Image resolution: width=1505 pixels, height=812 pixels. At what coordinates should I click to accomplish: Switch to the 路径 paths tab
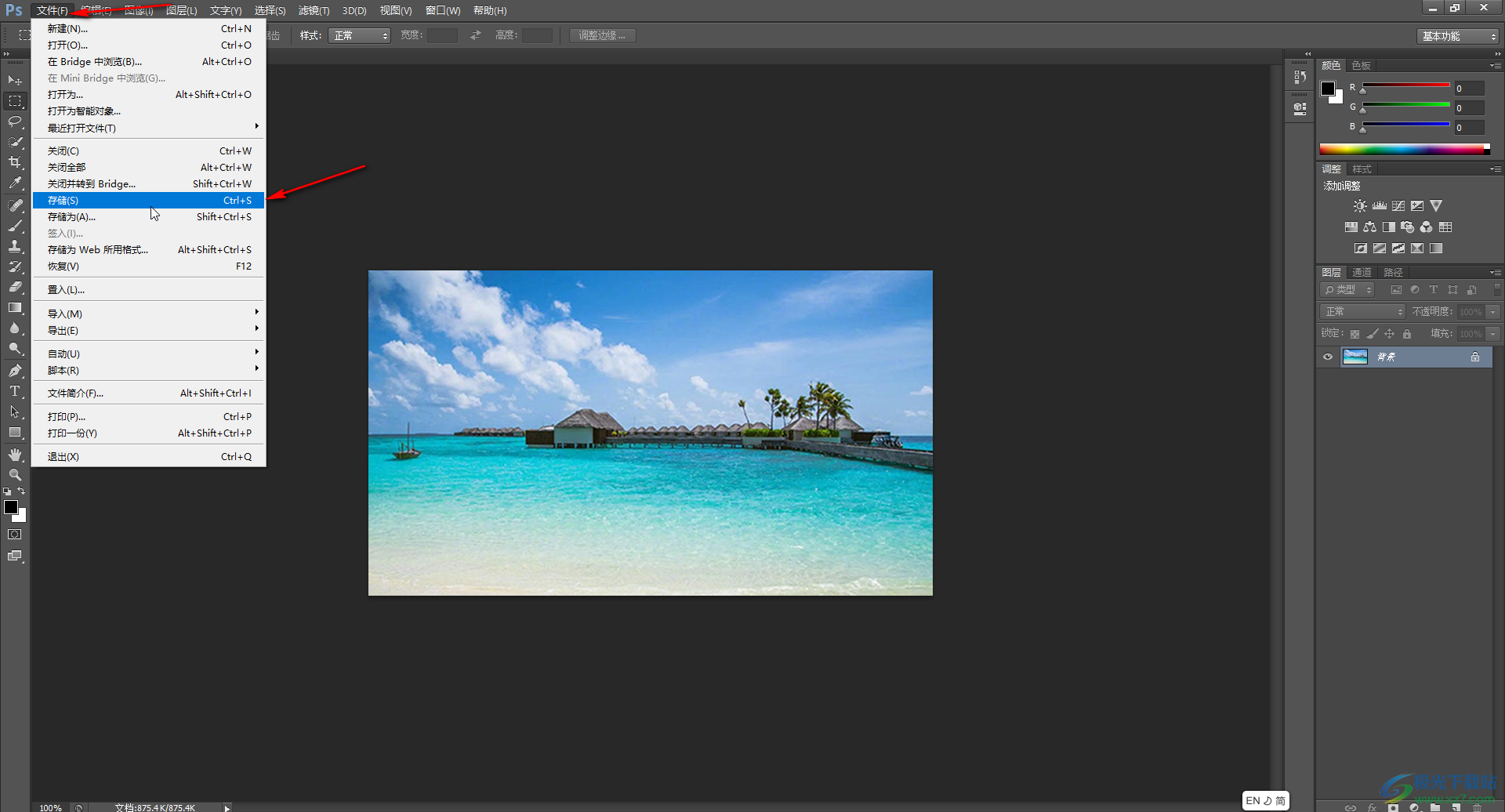[1393, 273]
